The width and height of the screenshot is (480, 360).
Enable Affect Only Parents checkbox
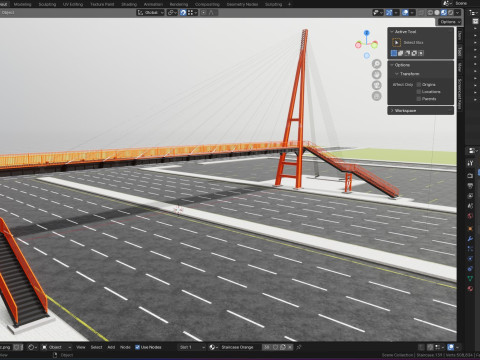point(419,99)
